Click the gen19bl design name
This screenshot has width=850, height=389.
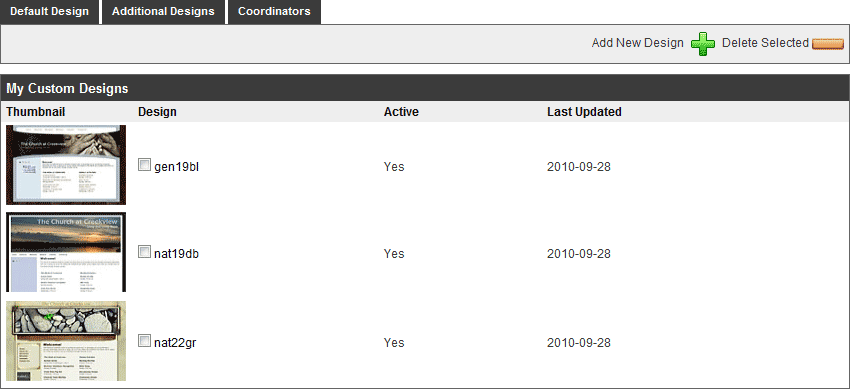pyautogui.click(x=176, y=167)
